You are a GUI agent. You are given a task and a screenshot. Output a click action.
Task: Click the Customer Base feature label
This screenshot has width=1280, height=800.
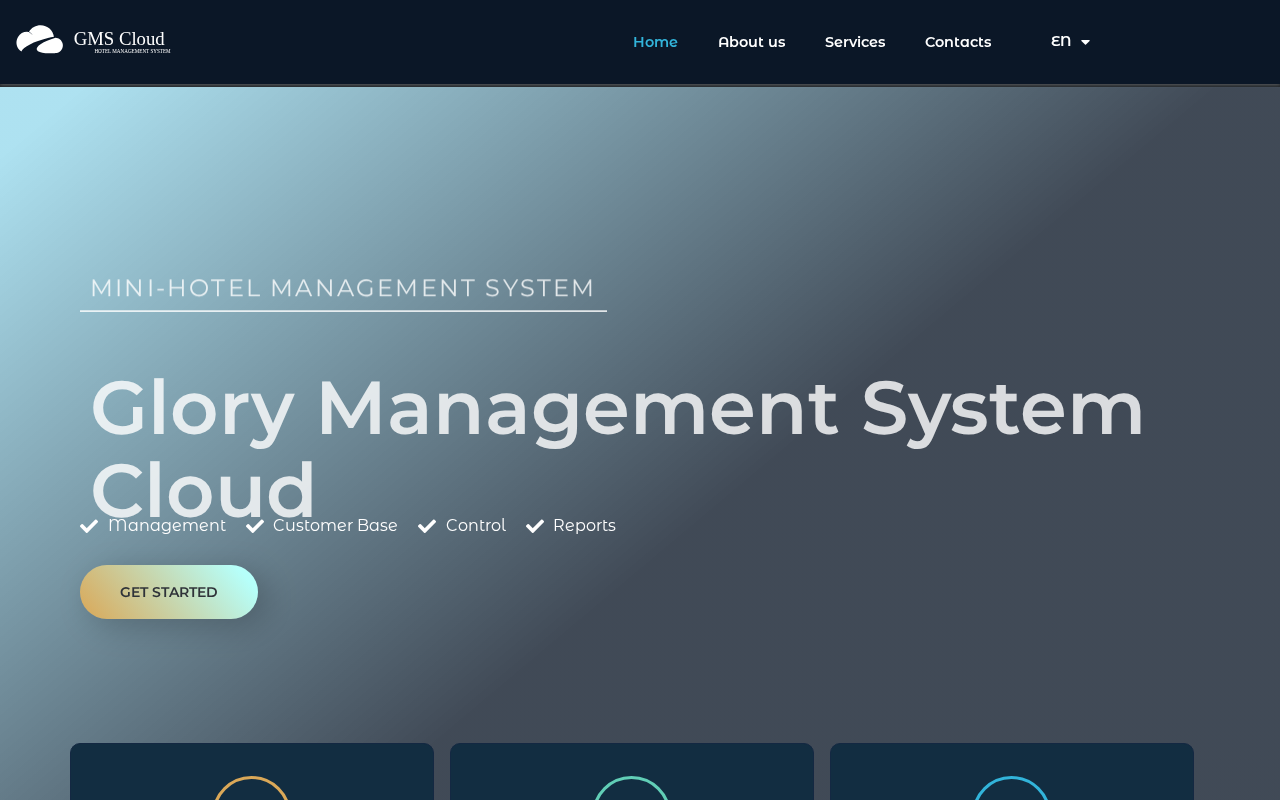coord(335,526)
